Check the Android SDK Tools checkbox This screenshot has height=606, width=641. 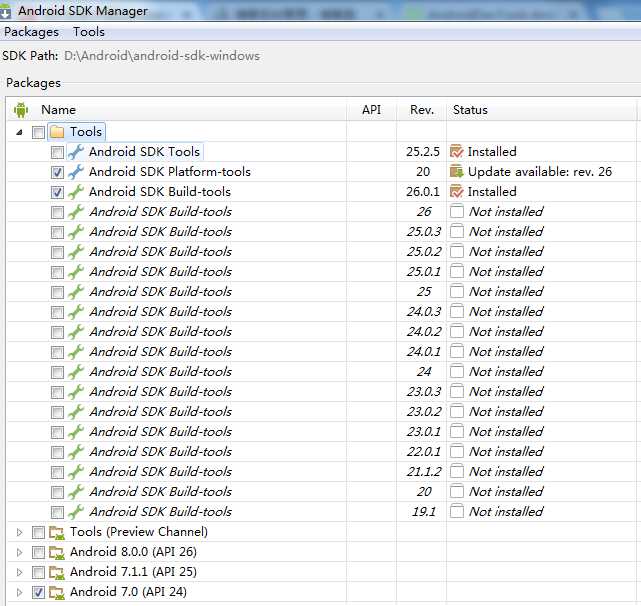click(x=57, y=152)
